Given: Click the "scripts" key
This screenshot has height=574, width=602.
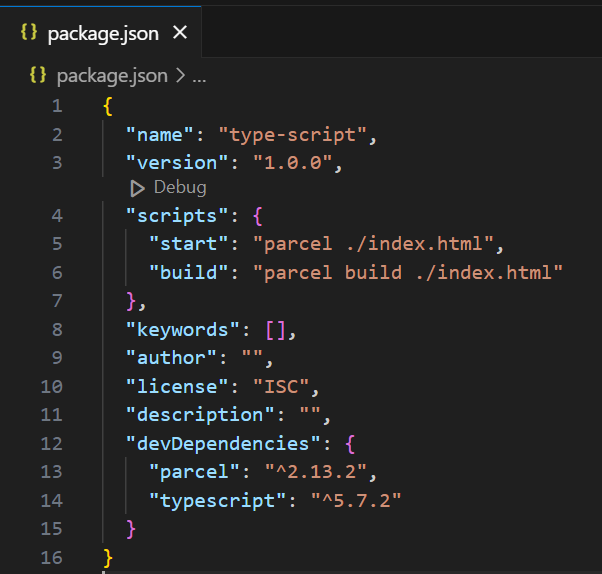Looking at the screenshot, I should click(x=177, y=216).
